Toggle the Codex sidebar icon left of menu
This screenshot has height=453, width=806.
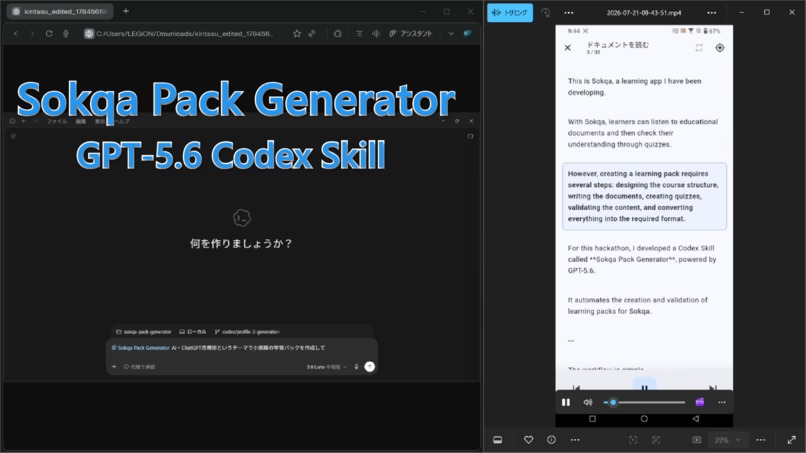pos(12,121)
